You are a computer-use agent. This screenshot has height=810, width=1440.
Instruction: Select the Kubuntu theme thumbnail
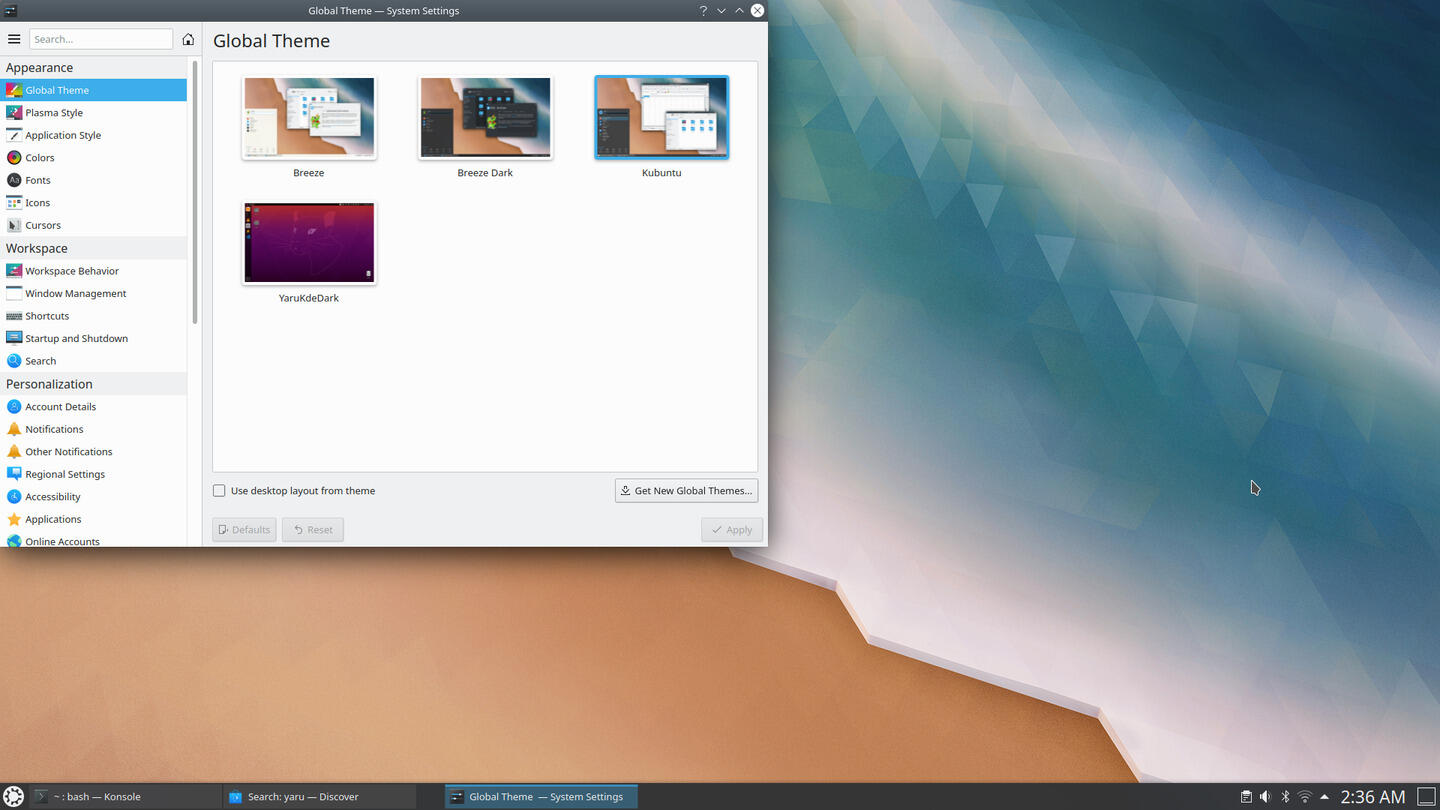(661, 118)
